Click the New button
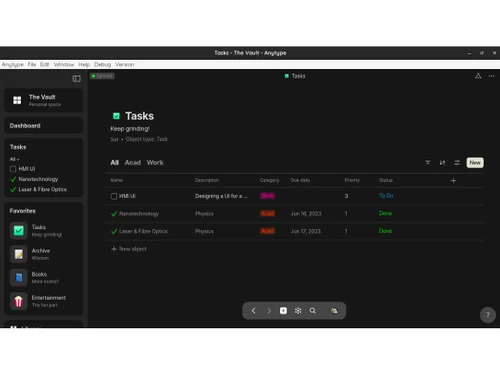This screenshot has width=500, height=375. click(x=475, y=163)
